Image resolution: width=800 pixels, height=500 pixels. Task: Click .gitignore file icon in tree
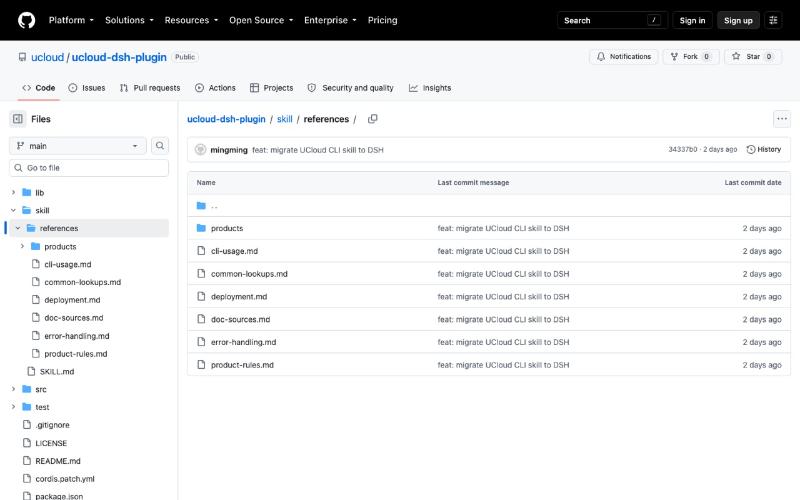pyautogui.click(x=27, y=425)
